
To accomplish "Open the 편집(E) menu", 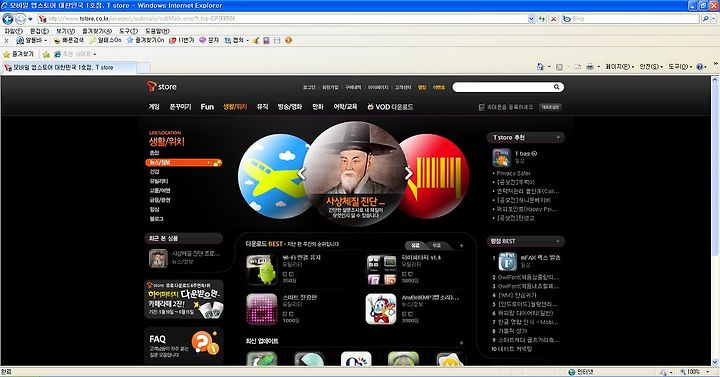I will (x=39, y=31).
